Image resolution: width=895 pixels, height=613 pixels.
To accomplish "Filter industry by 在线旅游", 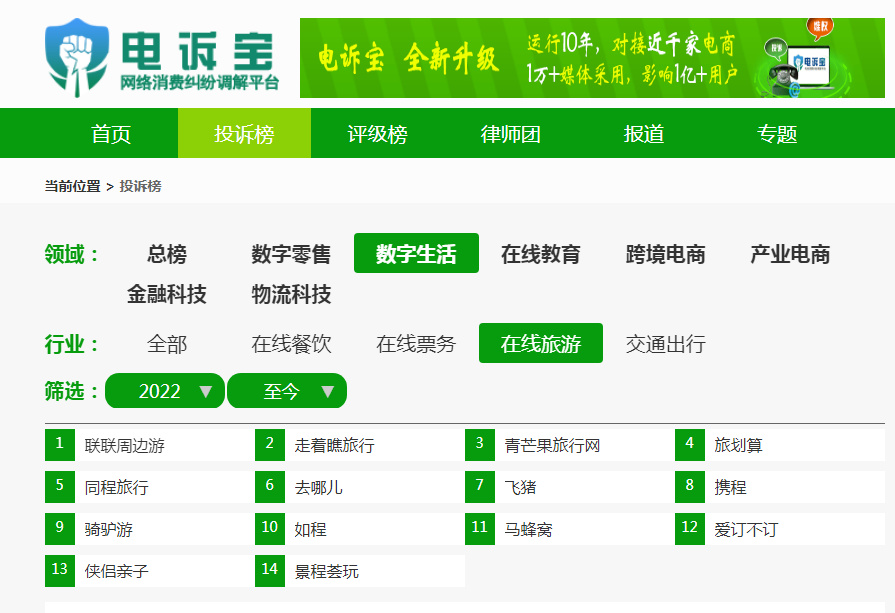I will (541, 344).
